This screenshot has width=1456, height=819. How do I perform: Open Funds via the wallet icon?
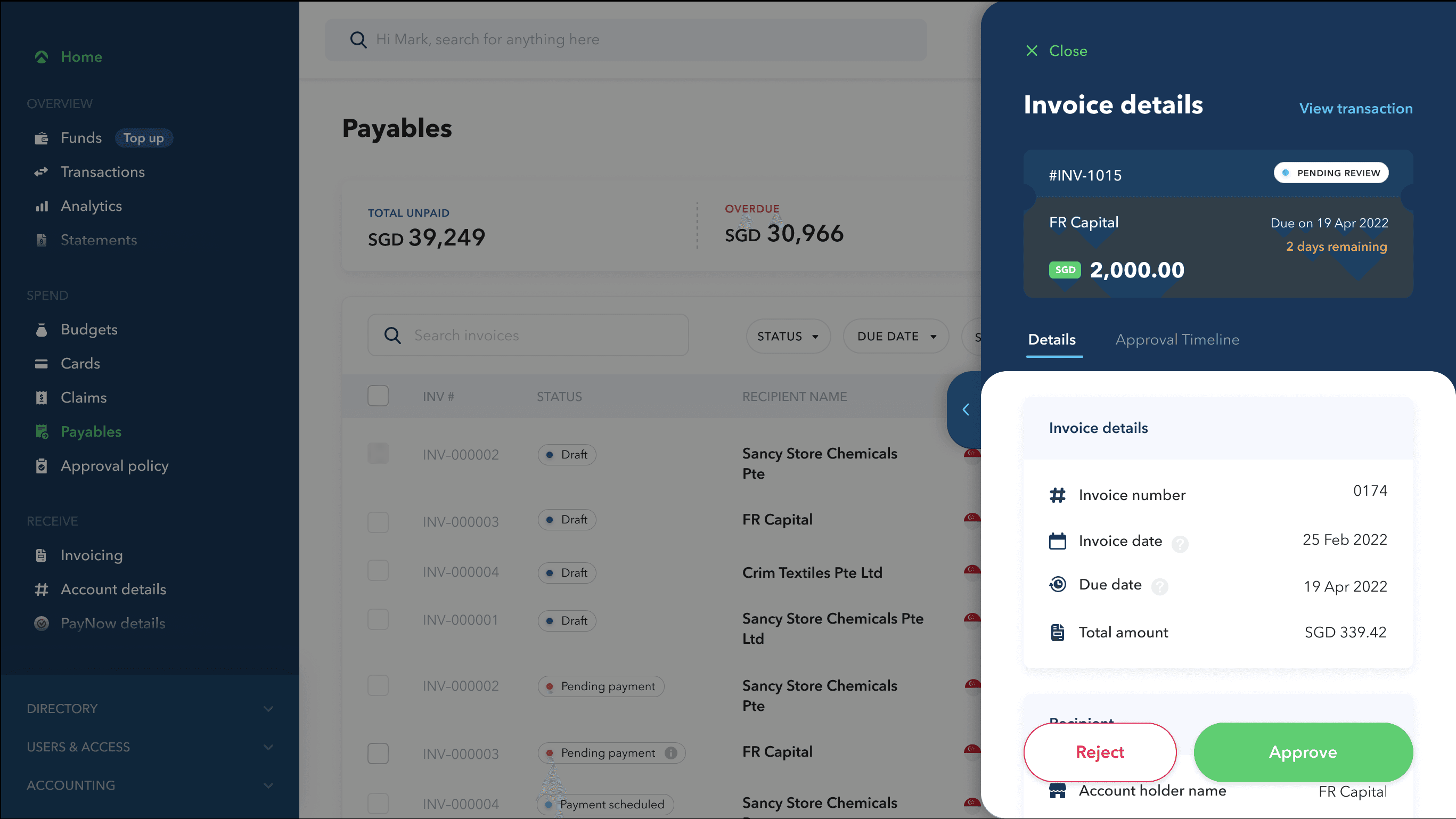pyautogui.click(x=41, y=138)
